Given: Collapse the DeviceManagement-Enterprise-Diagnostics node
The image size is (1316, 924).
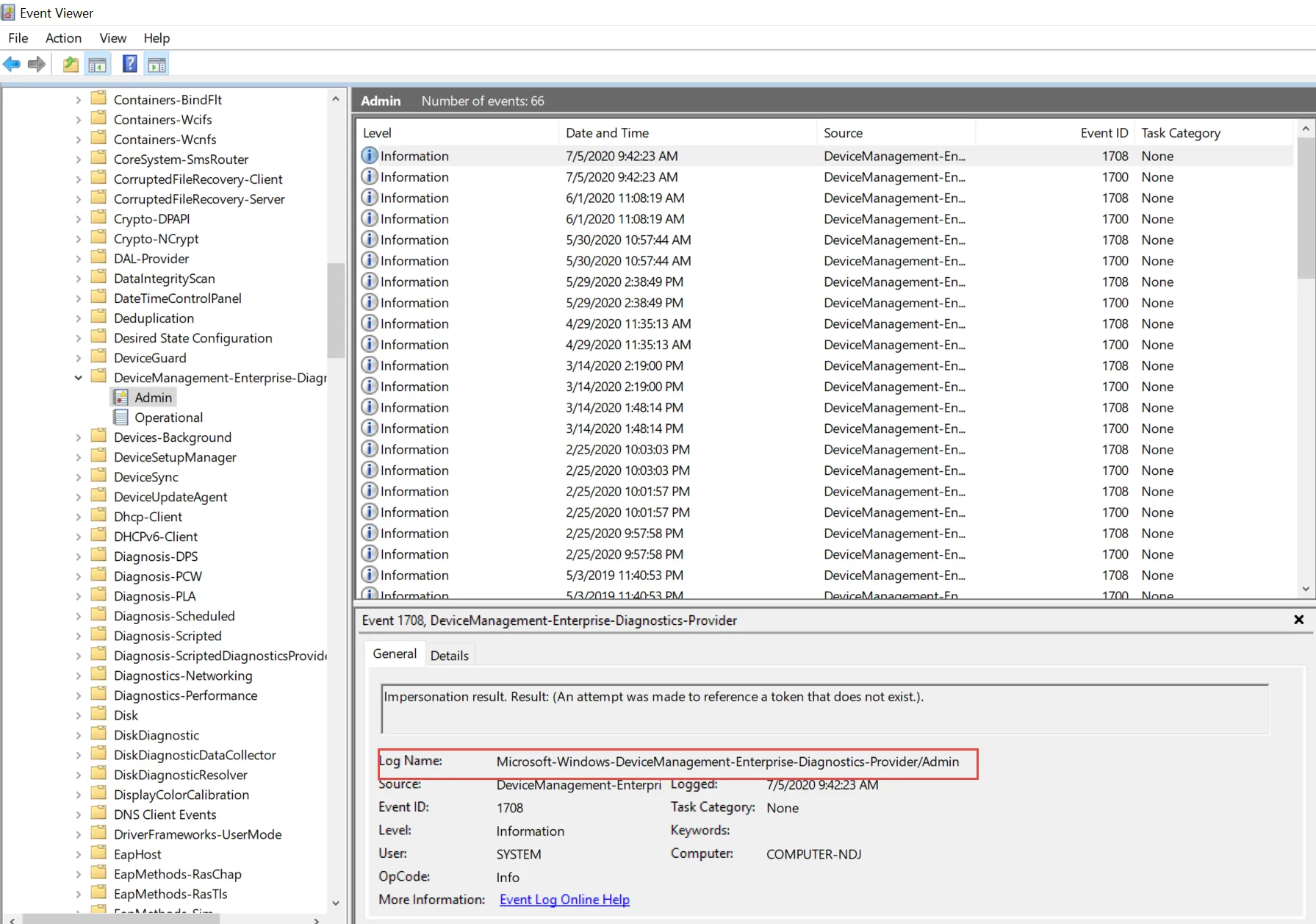Looking at the screenshot, I should (x=79, y=378).
